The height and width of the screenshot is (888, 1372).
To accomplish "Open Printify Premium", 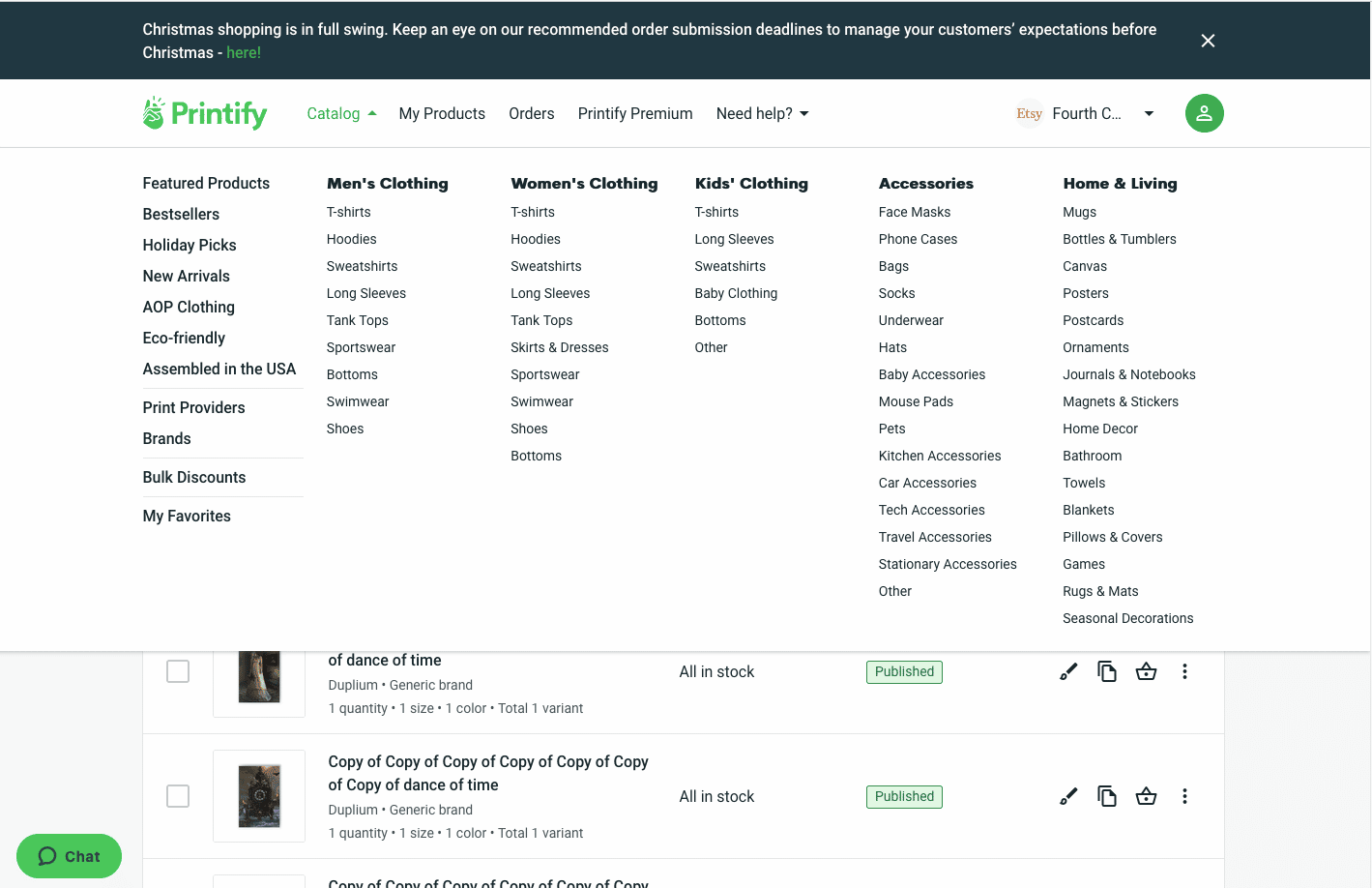I will 635,113.
